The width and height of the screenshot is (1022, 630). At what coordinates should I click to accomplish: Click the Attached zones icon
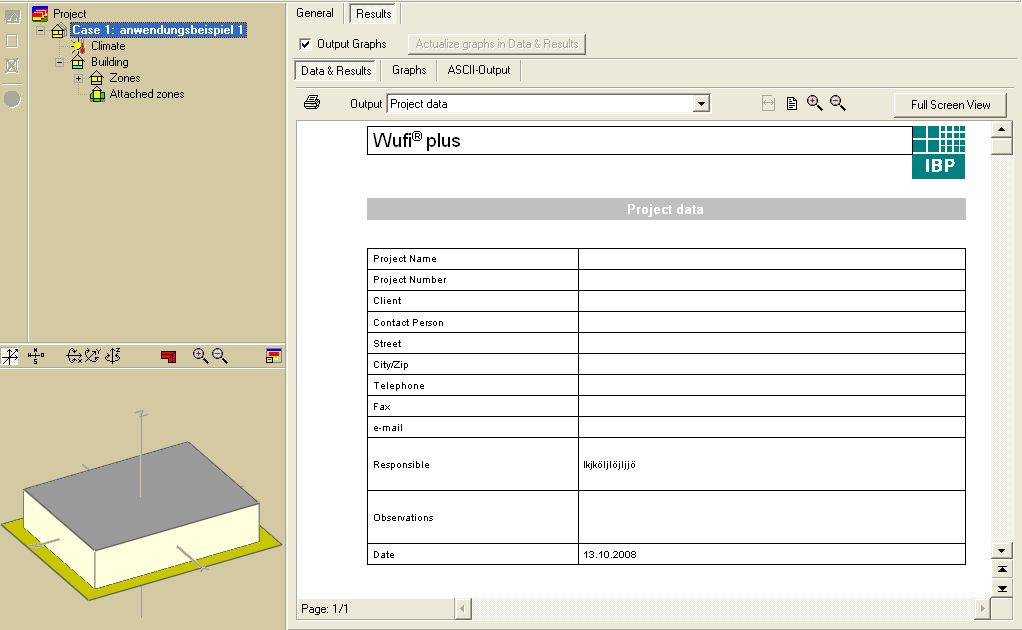[x=97, y=94]
